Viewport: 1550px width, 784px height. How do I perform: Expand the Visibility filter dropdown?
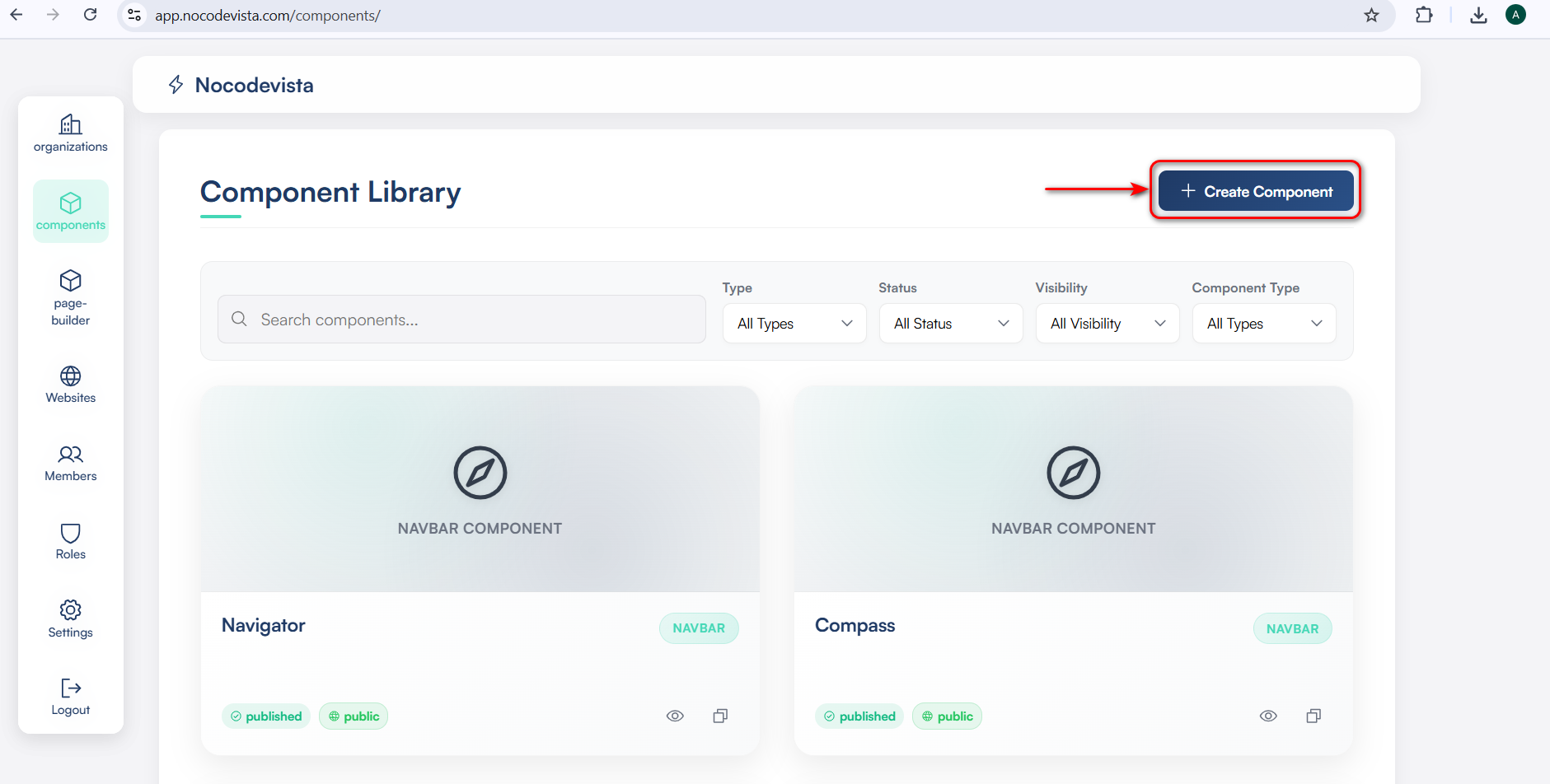(1107, 324)
